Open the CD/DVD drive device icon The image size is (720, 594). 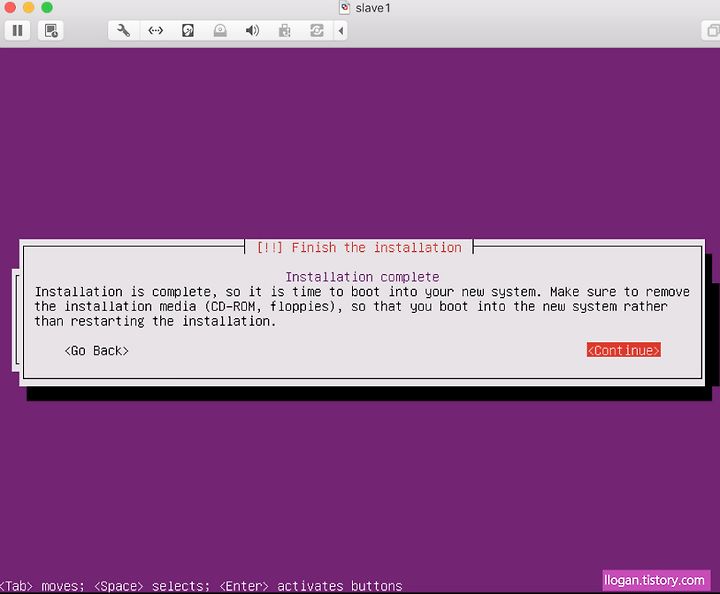pyautogui.click(x=220, y=31)
